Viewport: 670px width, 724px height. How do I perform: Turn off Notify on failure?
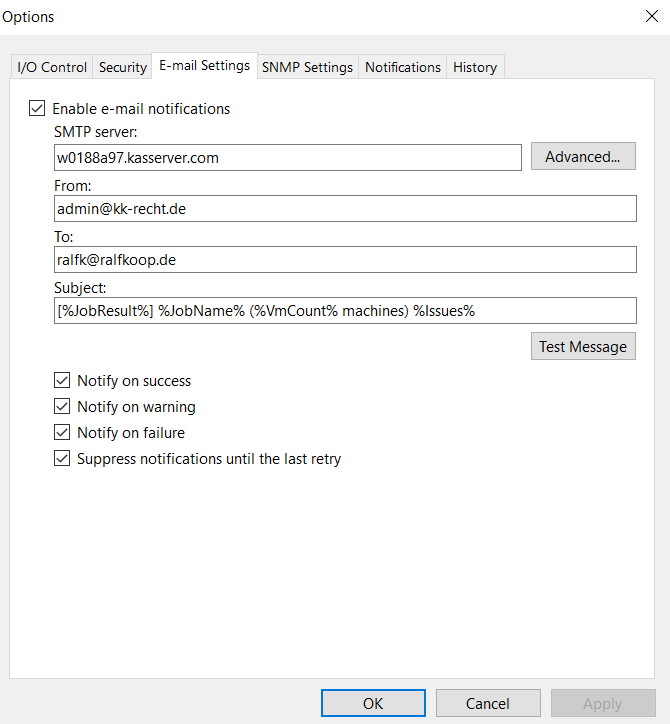coord(63,433)
